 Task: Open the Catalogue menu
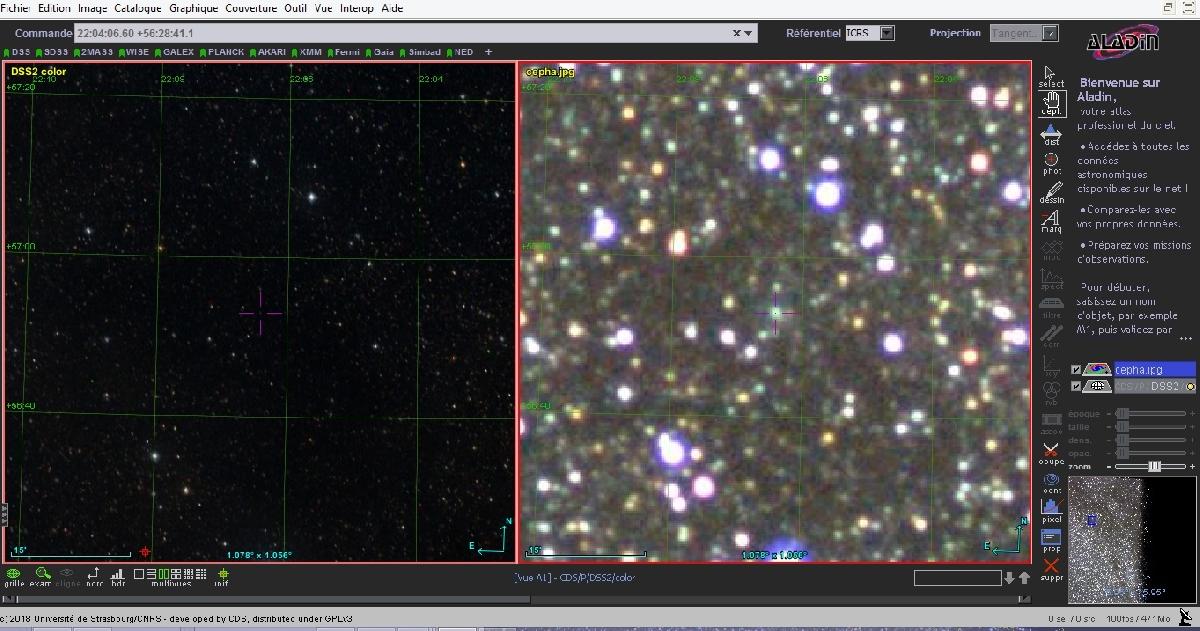pyautogui.click(x=138, y=8)
